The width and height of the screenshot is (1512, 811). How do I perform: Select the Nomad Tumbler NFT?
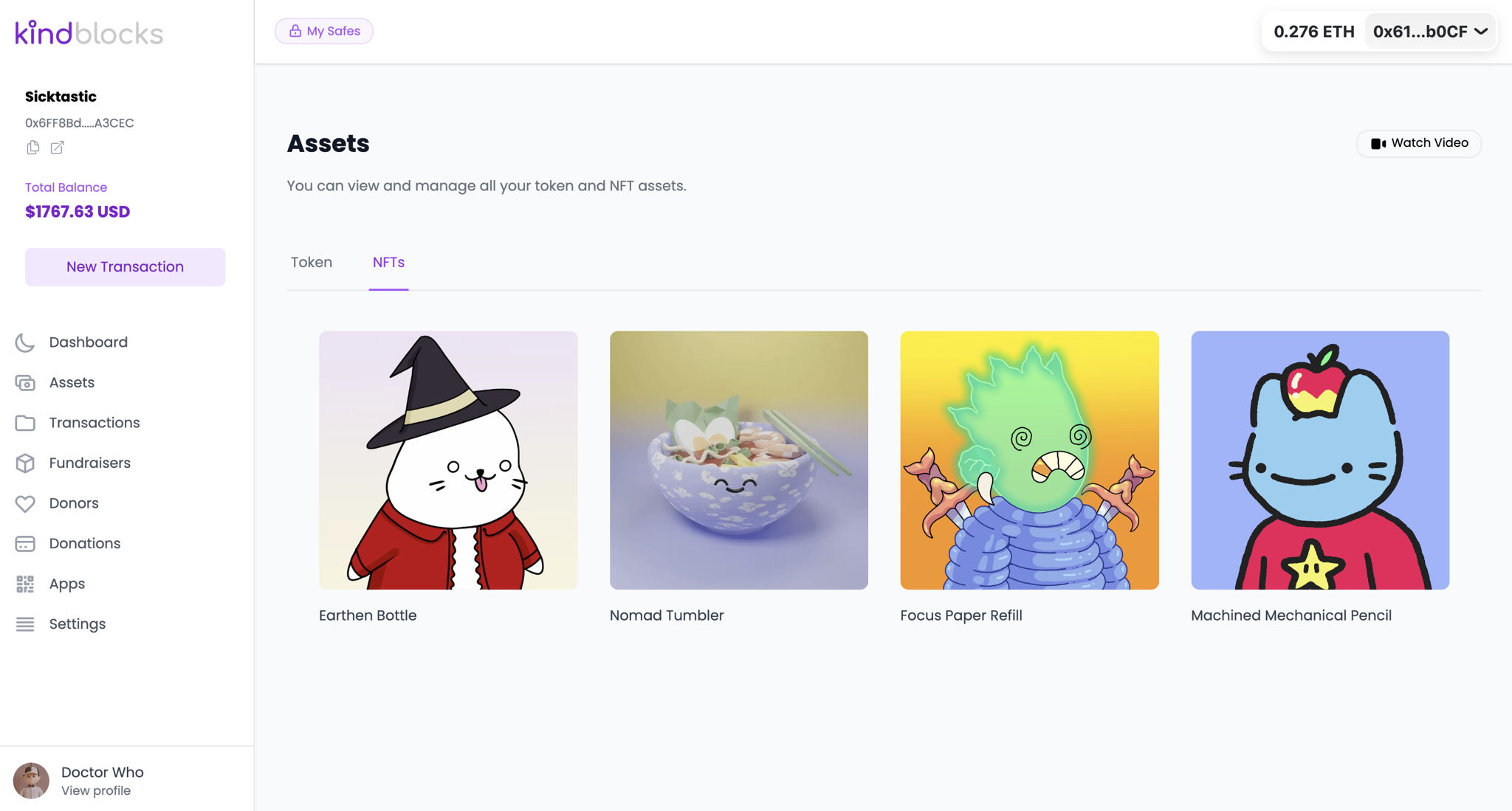[738, 460]
